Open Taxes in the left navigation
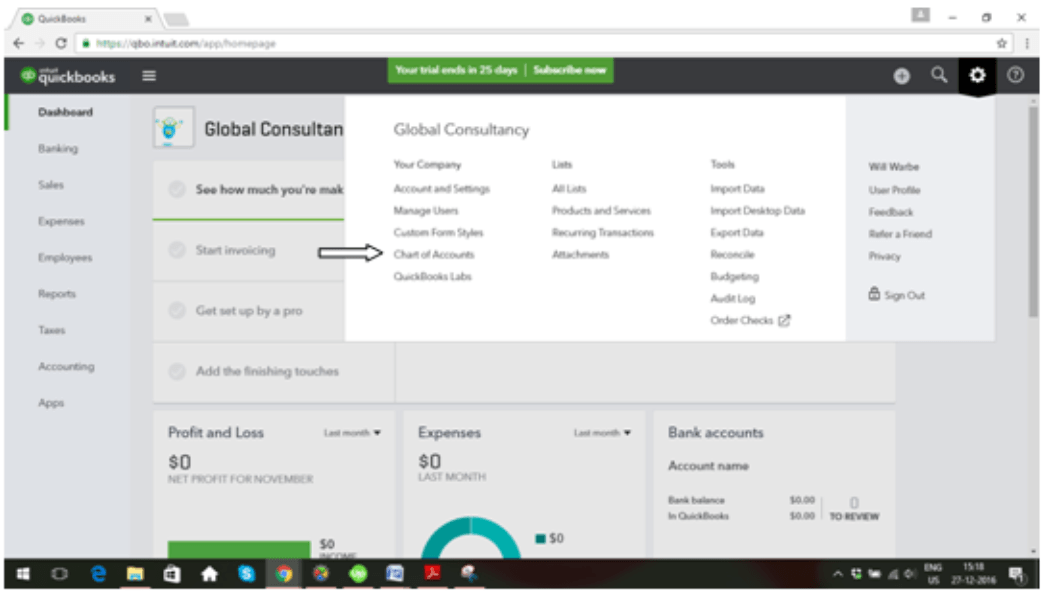Screen dimensions: 1044x592 click(x=51, y=330)
